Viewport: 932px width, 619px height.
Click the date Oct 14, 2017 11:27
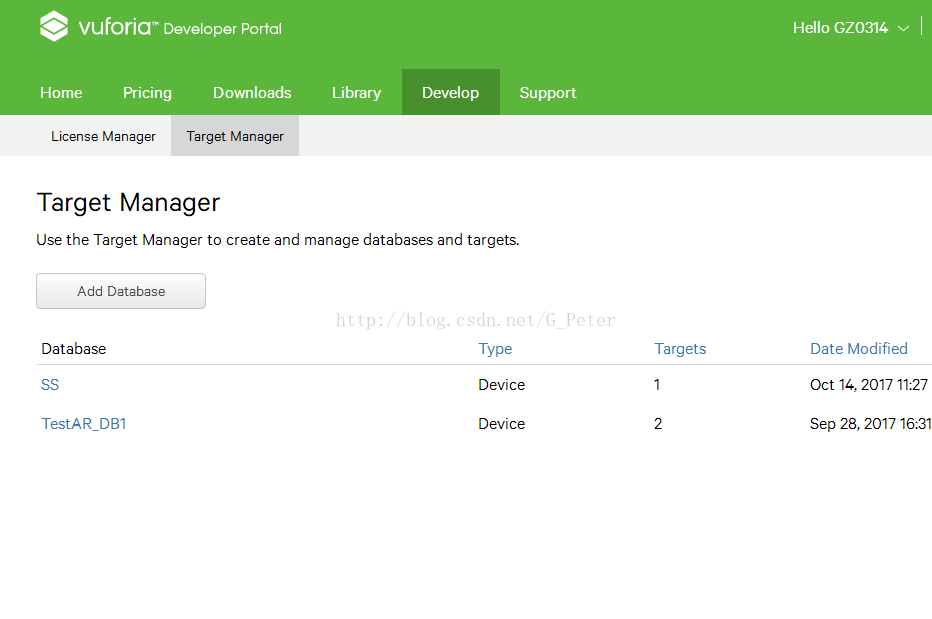click(868, 385)
